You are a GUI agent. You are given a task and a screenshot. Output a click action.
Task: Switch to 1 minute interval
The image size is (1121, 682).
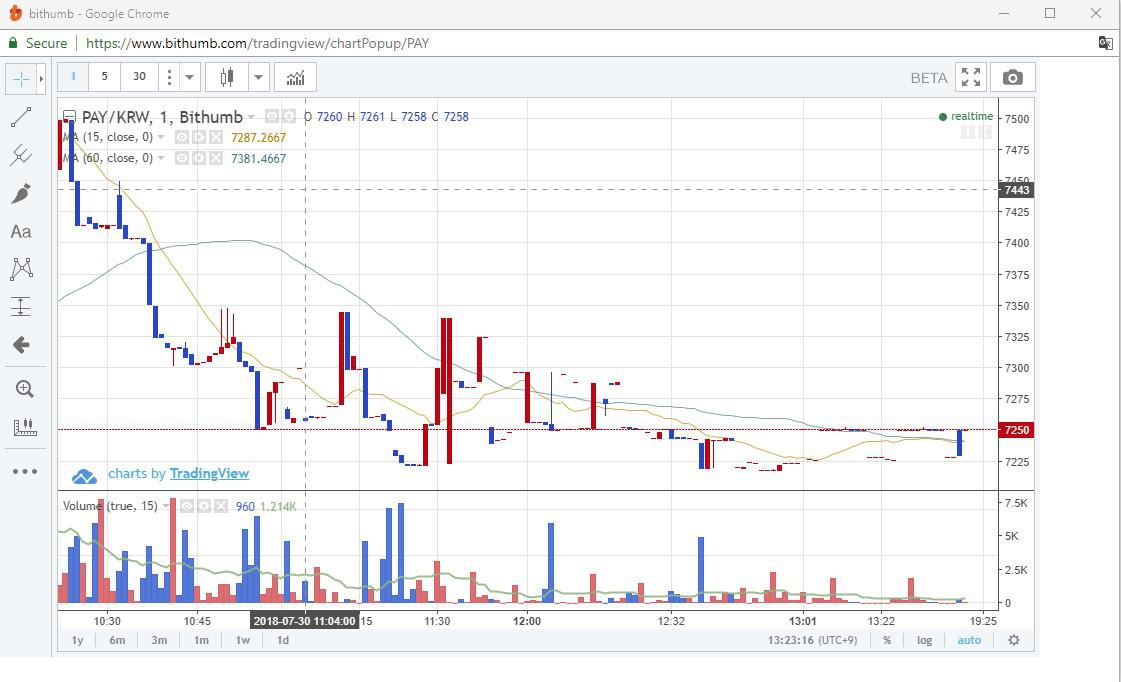tap(73, 77)
